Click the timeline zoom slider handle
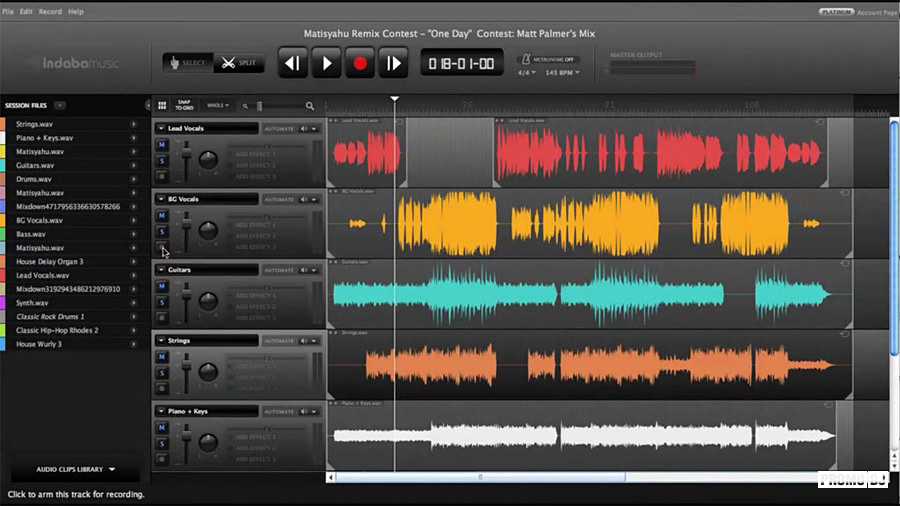900x506 pixels. point(259,106)
